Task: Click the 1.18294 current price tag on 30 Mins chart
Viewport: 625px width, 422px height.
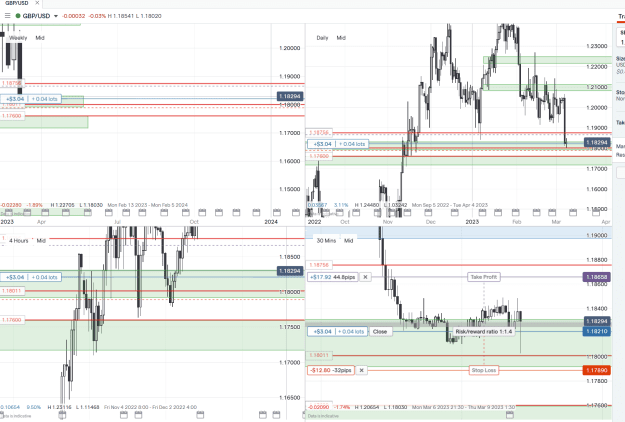Action: tap(597, 321)
